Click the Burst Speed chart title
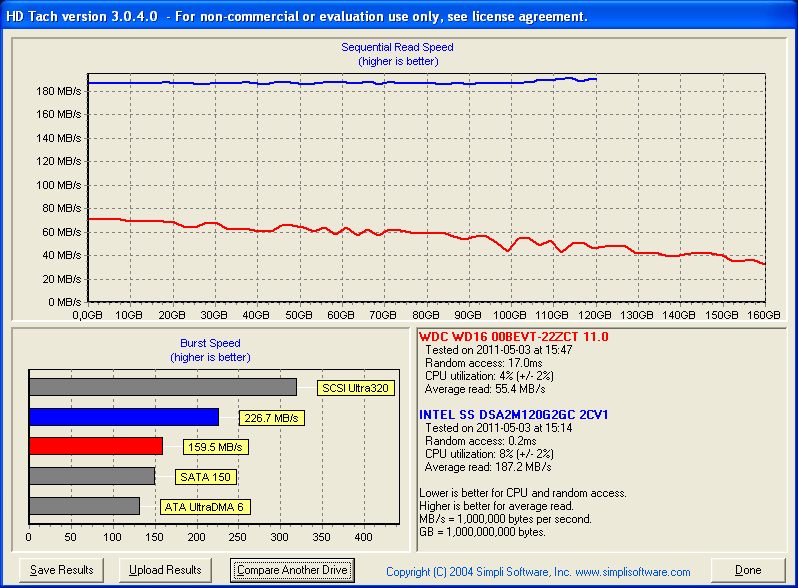The width and height of the screenshot is (798, 588). (210, 343)
